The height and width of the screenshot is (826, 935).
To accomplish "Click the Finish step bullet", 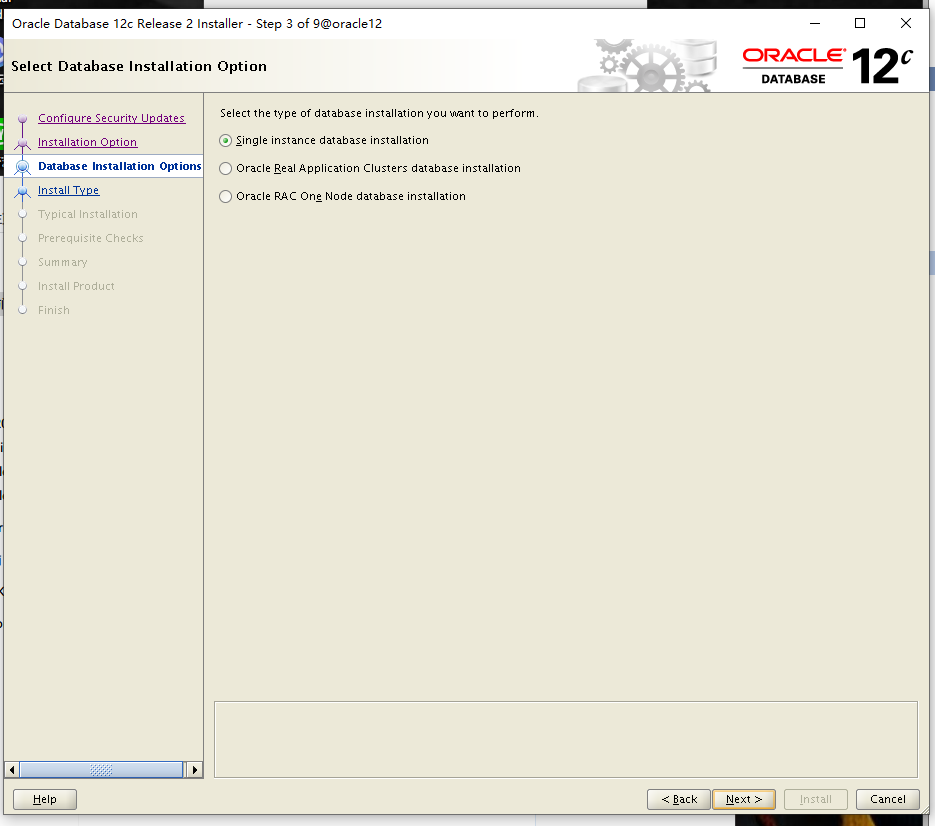I will (23, 310).
